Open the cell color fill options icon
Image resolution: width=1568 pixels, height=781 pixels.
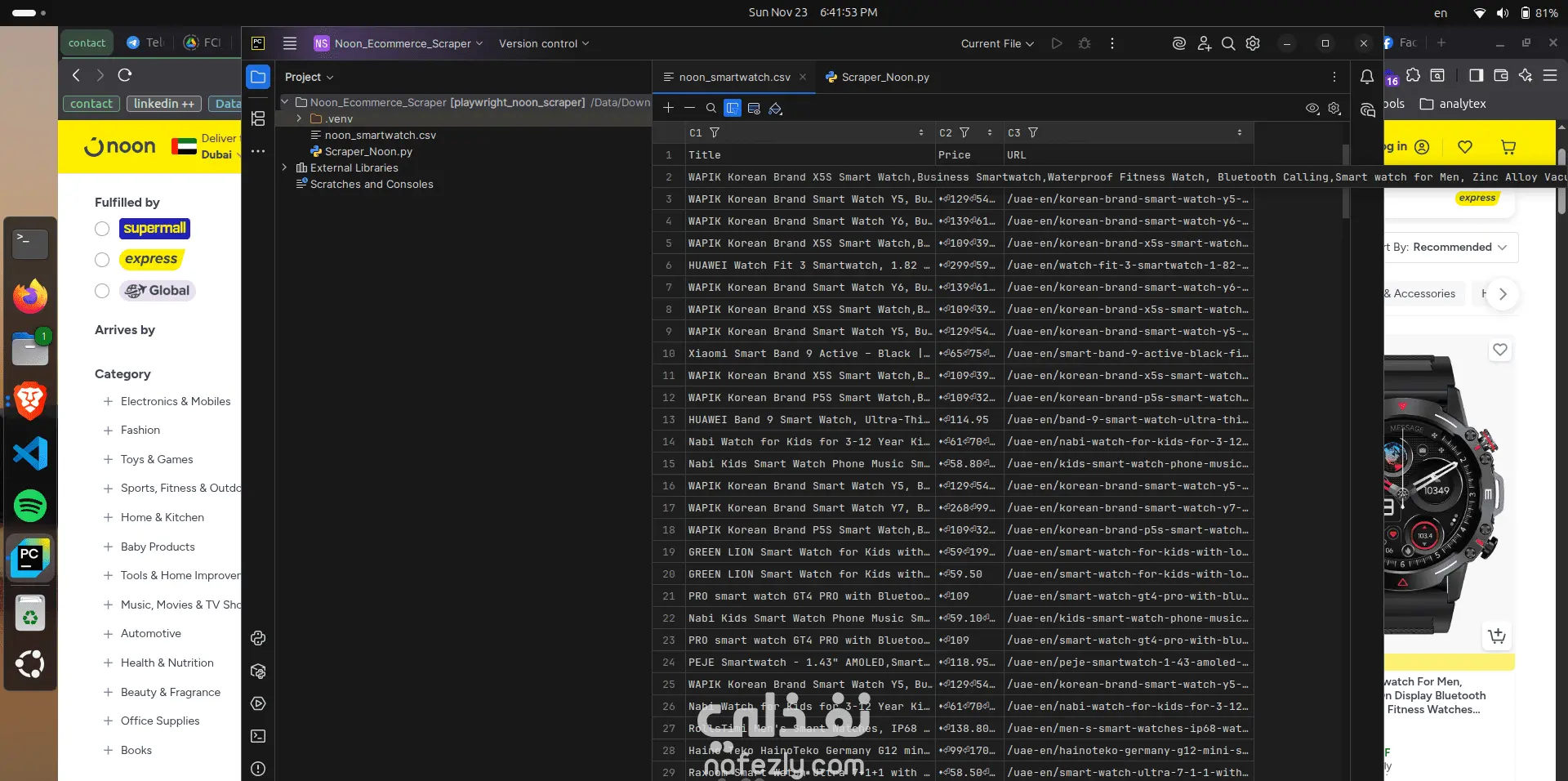[776, 108]
